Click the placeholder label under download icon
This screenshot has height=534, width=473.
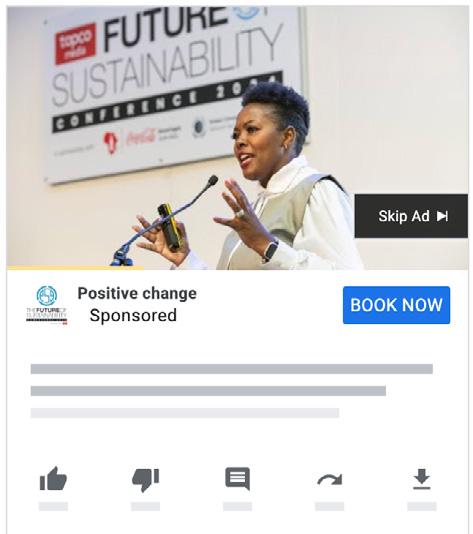[x=422, y=506]
